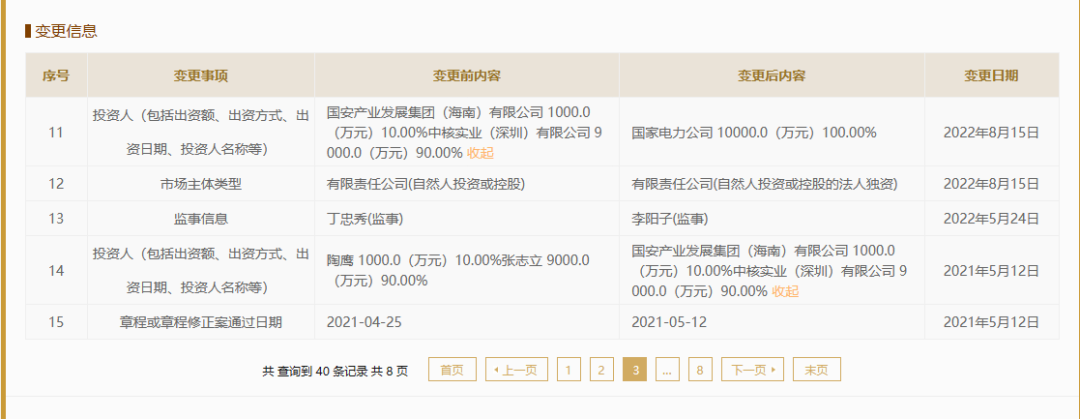The width and height of the screenshot is (1080, 419).
Task: Click the 2022年8月15日 date in row 12
Action: click(x=991, y=184)
